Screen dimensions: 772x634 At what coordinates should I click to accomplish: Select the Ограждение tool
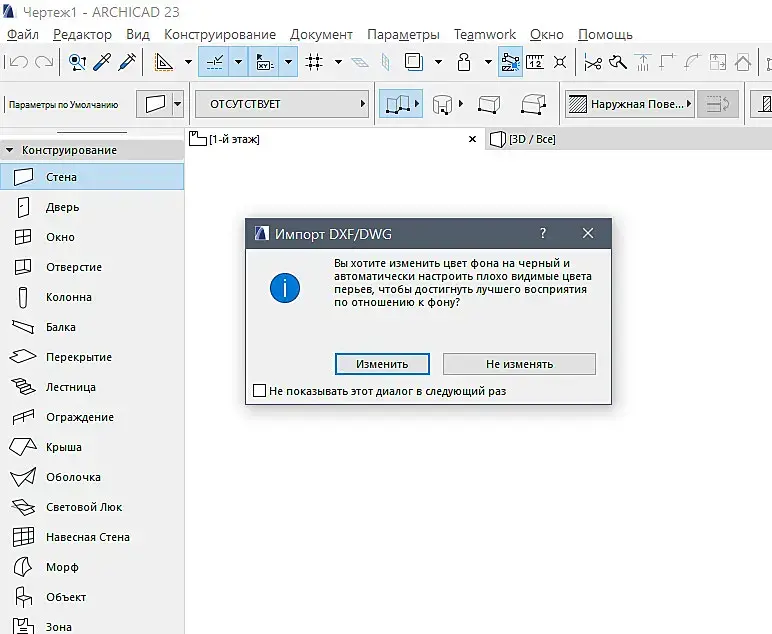coord(92,417)
